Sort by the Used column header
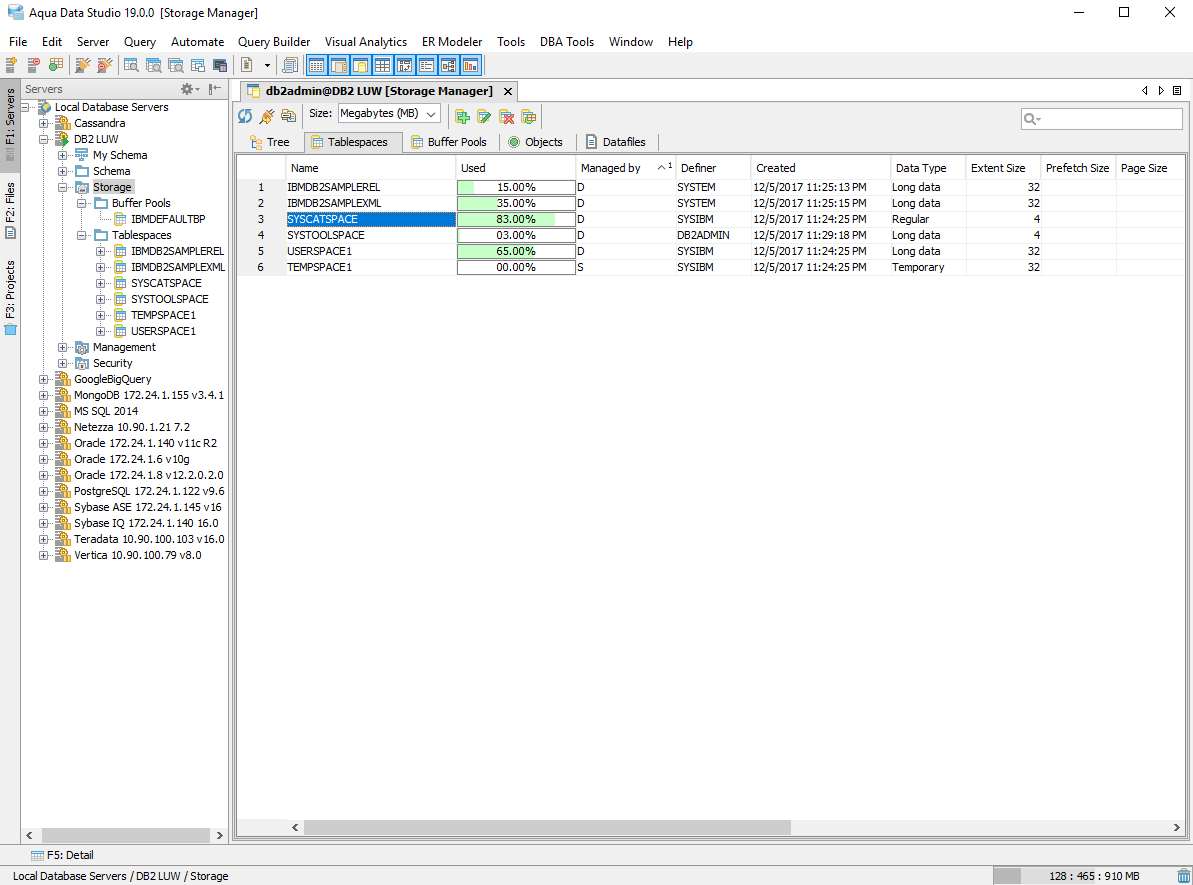The height and width of the screenshot is (885, 1193). click(x=516, y=168)
